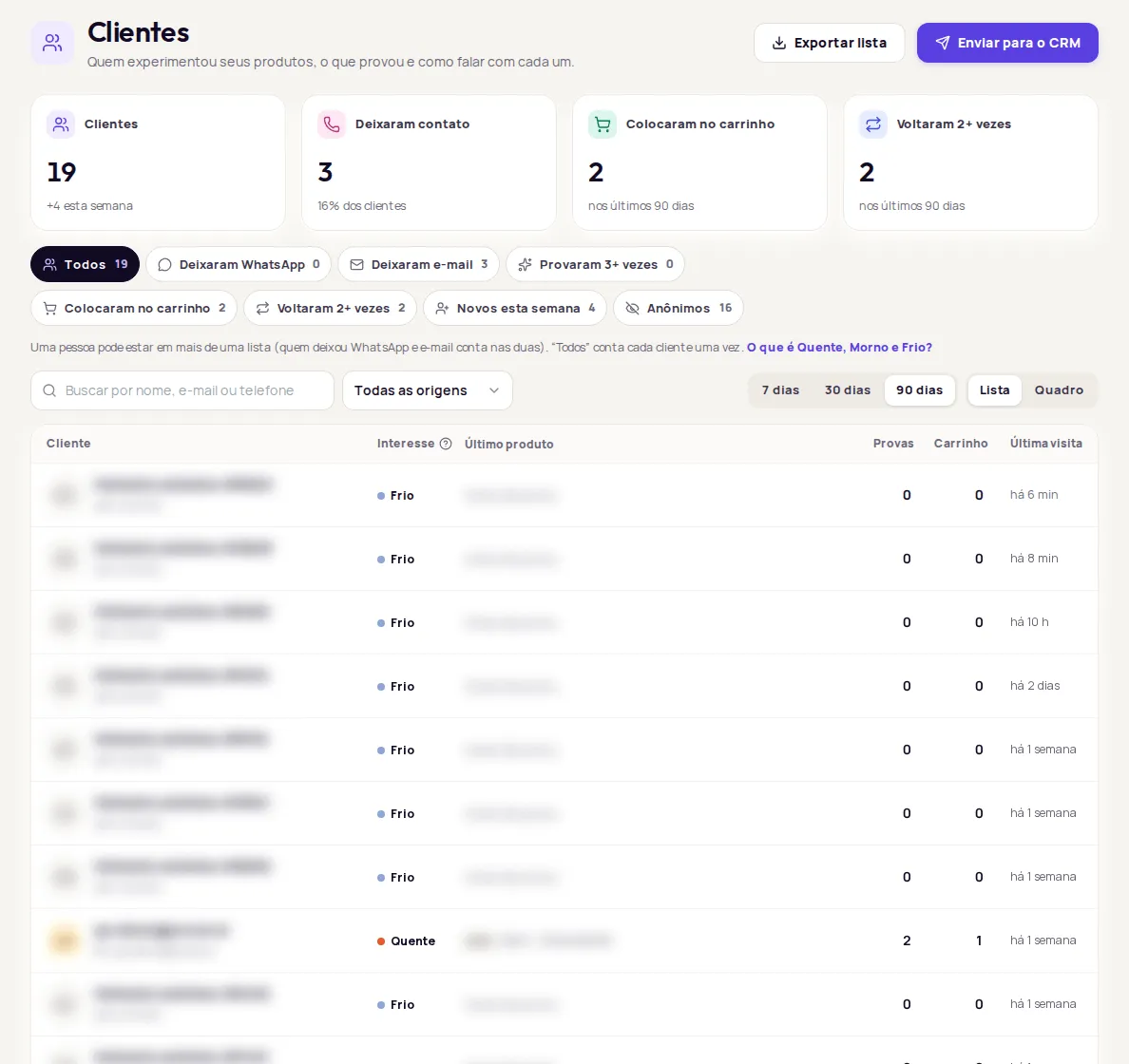The image size is (1129, 1064).
Task: Click the crossed-eye icon on Anônimos chip
Action: point(632,308)
